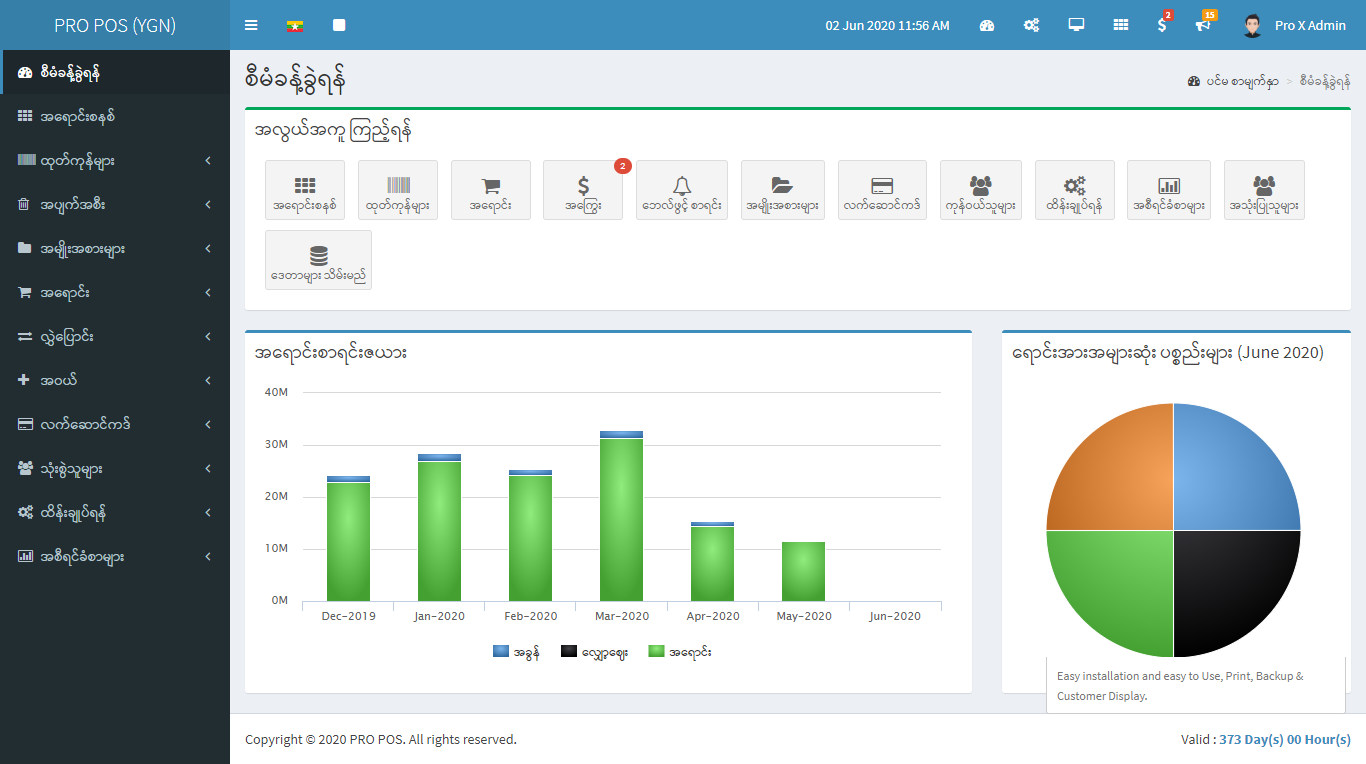Expand the sidebar folder categories chevron

pyautogui.click(x=208, y=249)
